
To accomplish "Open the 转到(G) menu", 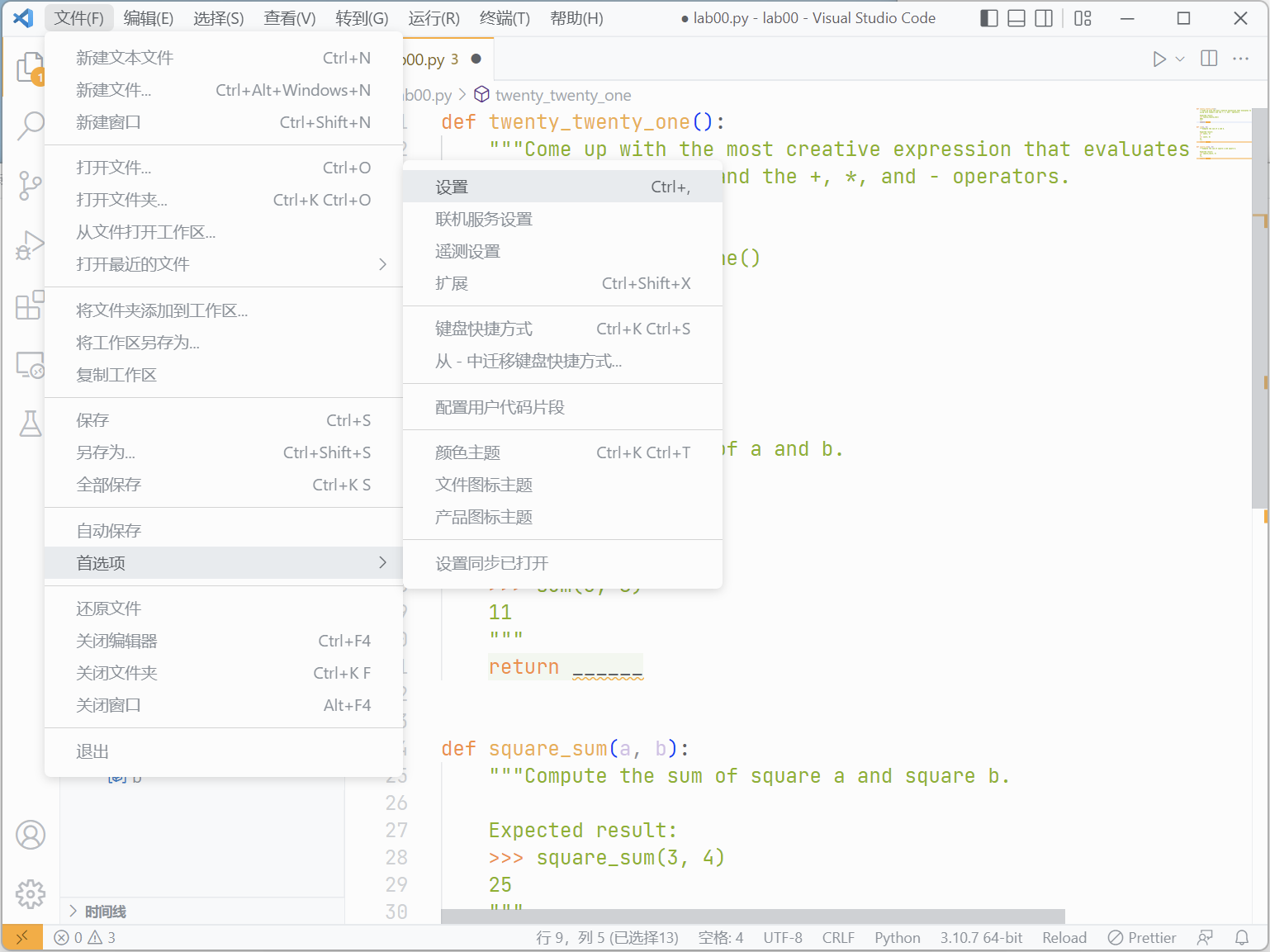I will [x=362, y=18].
